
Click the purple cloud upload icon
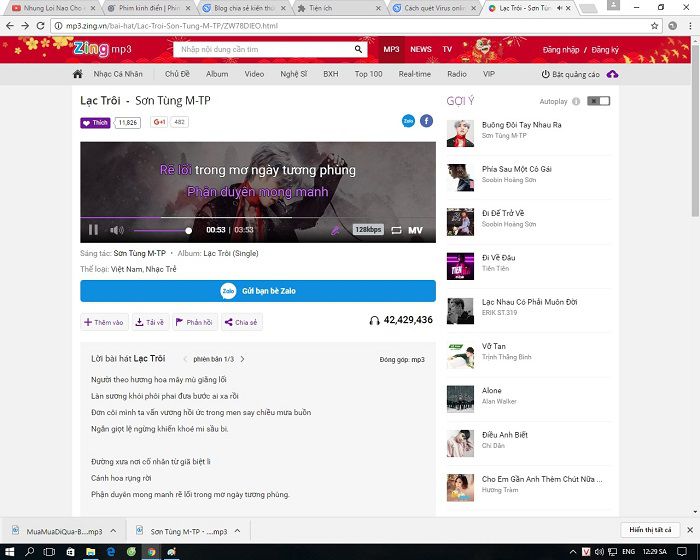tap(612, 74)
